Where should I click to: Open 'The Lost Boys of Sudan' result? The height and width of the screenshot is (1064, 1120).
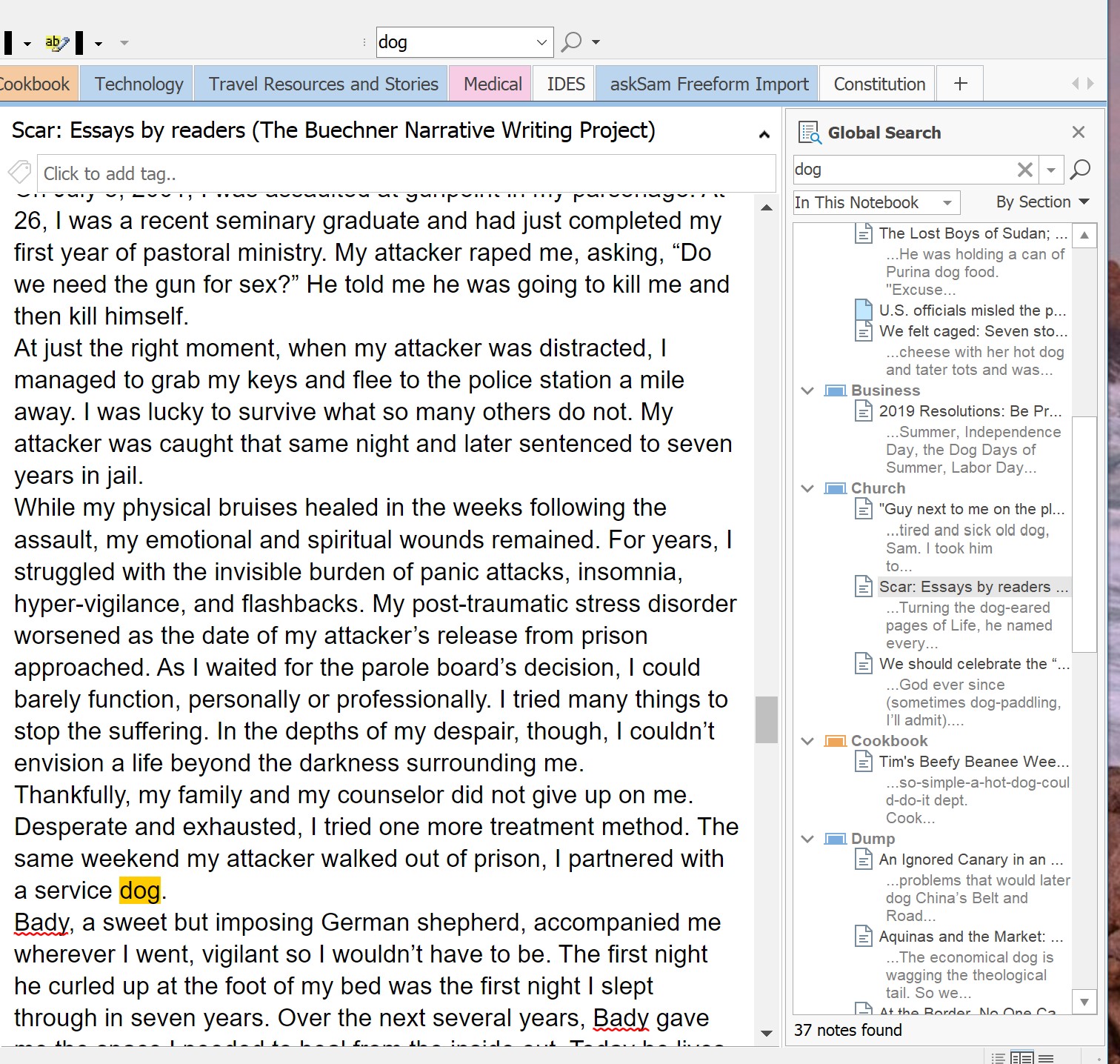pos(972,233)
